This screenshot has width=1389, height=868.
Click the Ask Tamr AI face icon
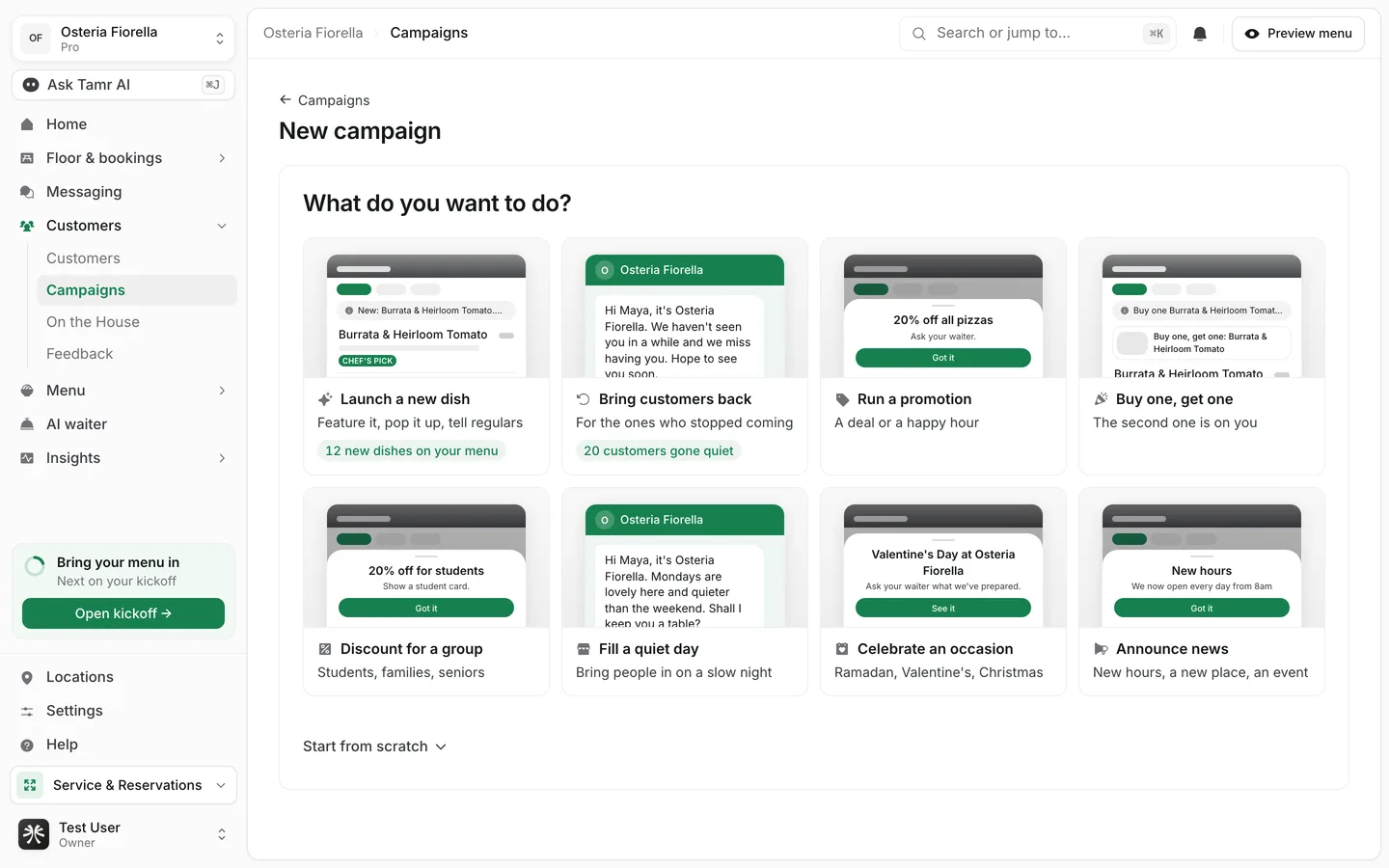coord(31,85)
